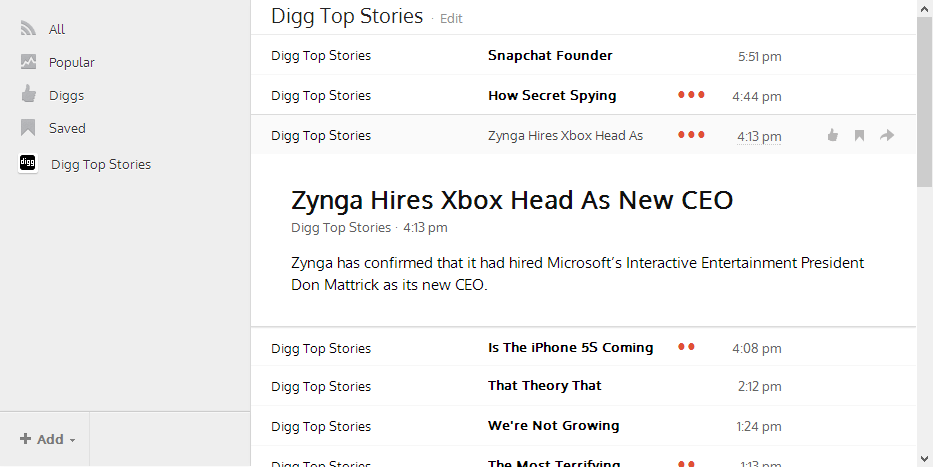The width and height of the screenshot is (933, 467).
Task: Open the Add dropdown caret
Action: click(x=73, y=441)
